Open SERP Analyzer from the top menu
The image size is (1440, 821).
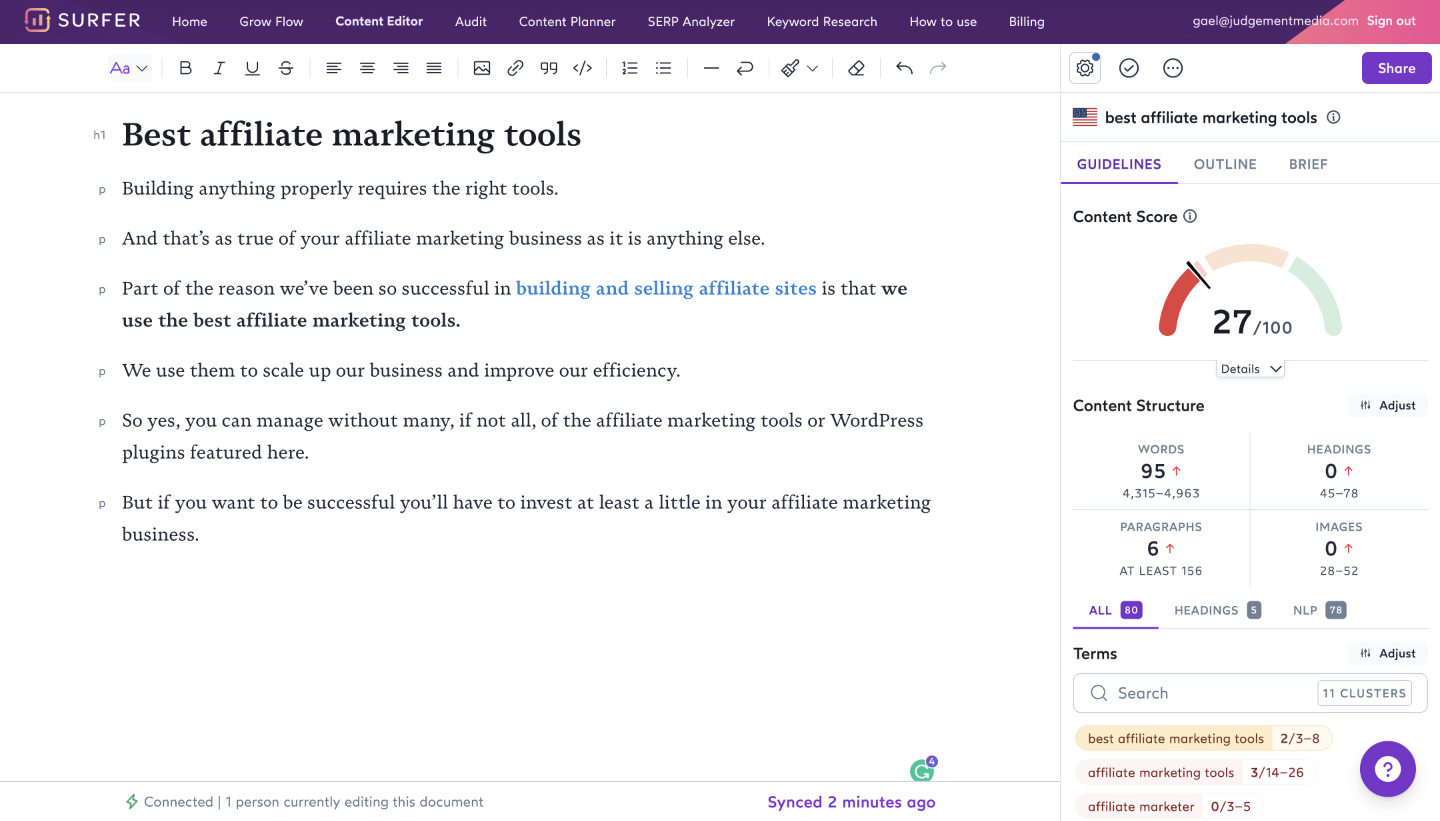point(691,21)
